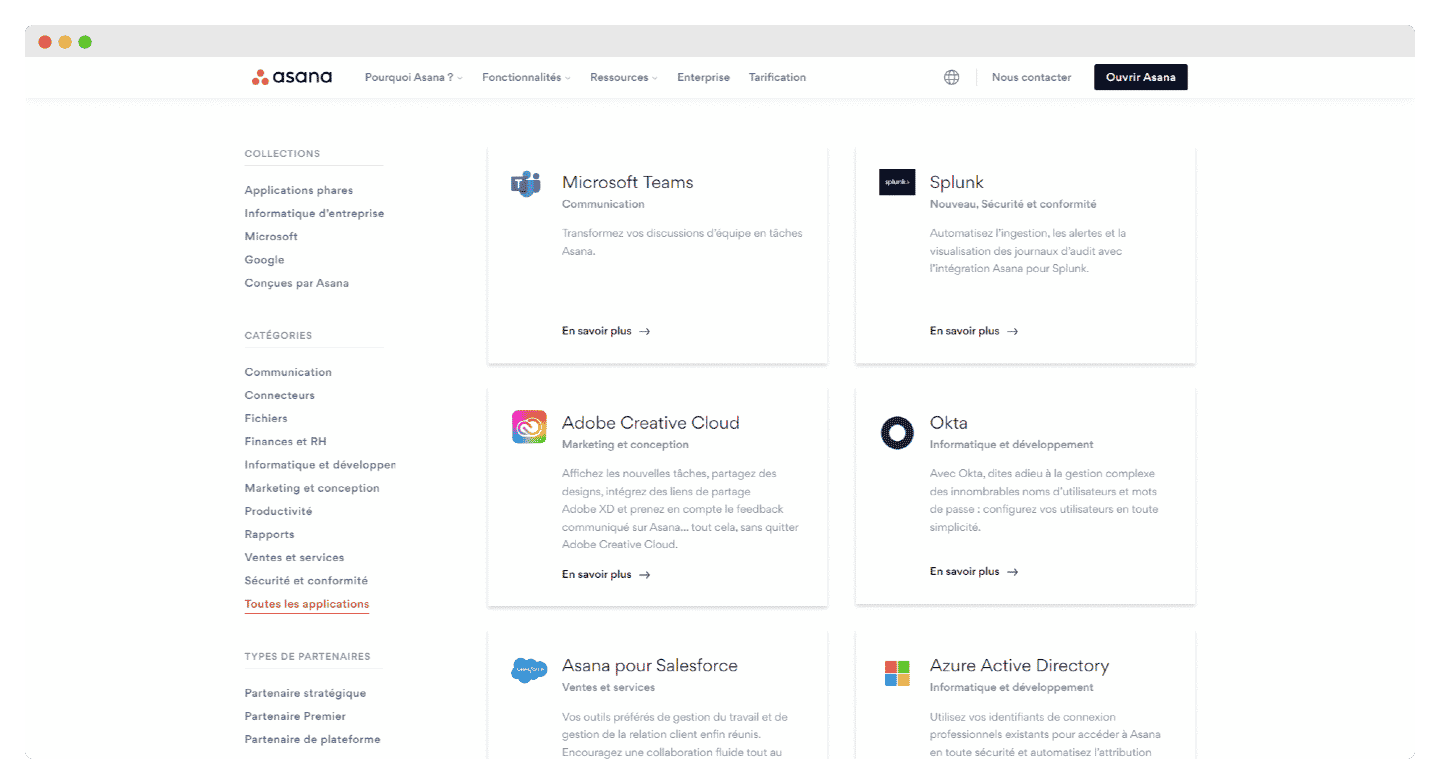Select Applications phares collection
Viewport: 1440px width, 784px height.
[x=299, y=190]
